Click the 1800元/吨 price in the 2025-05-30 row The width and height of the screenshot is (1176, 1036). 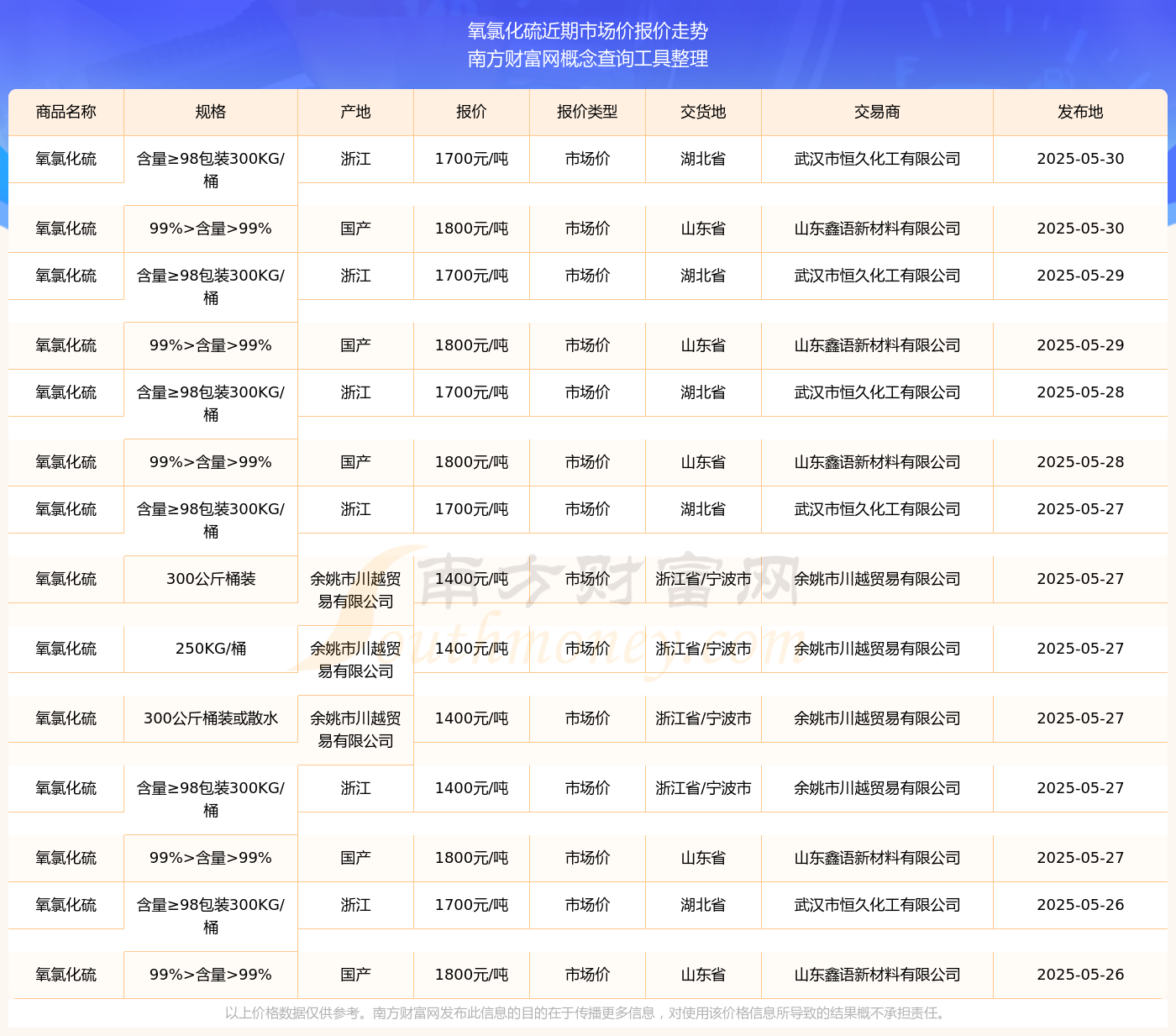(472, 229)
